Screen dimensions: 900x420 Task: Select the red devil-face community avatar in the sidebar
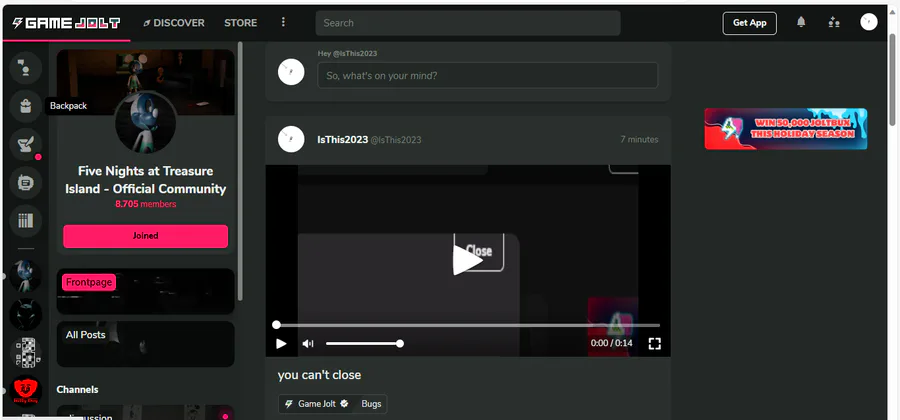pos(26,391)
